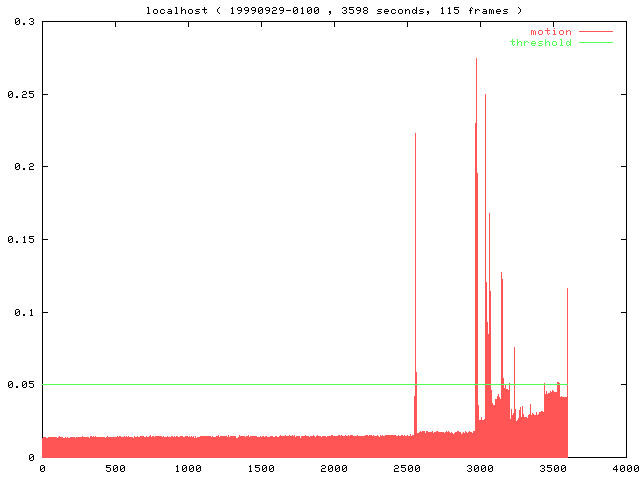640x480 pixels.
Task: Click the 1000 x-axis tick label
Action: (188, 468)
